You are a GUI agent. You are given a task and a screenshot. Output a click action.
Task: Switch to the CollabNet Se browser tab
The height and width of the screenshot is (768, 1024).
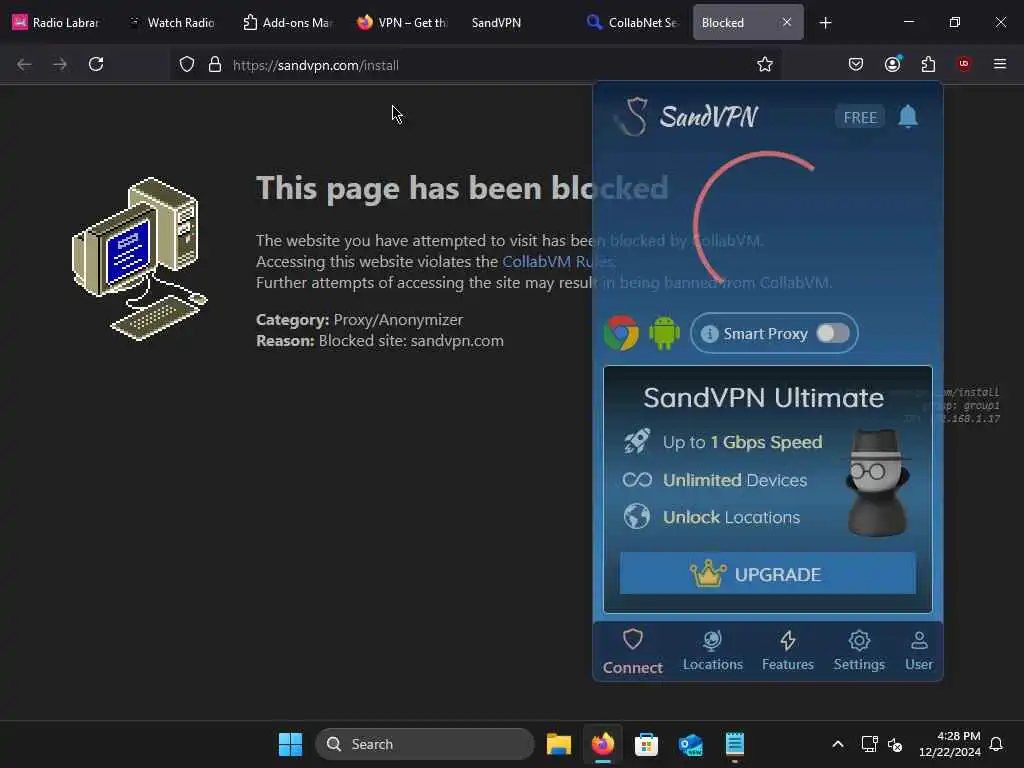tap(632, 23)
